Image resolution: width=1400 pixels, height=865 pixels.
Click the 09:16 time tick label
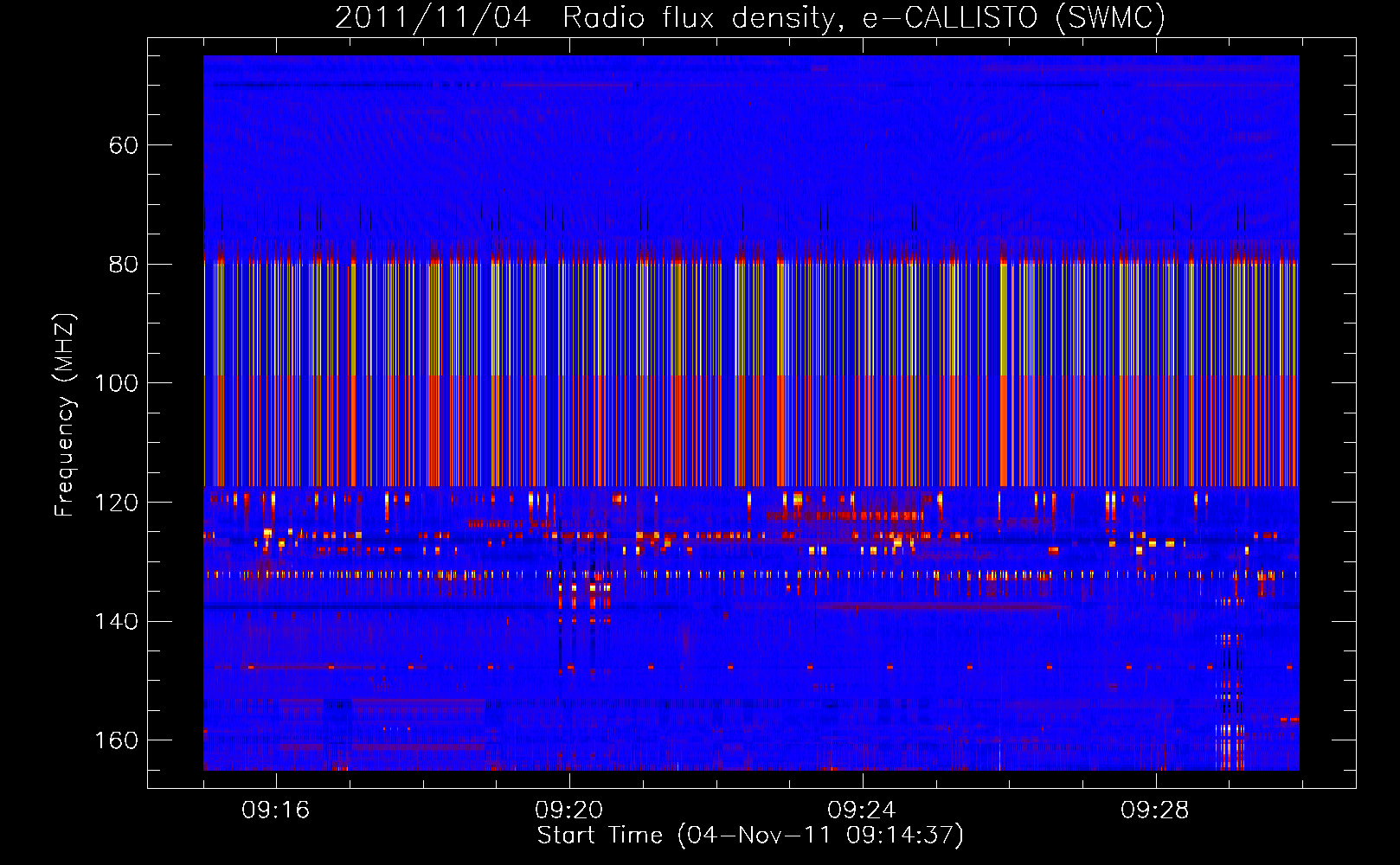276,811
